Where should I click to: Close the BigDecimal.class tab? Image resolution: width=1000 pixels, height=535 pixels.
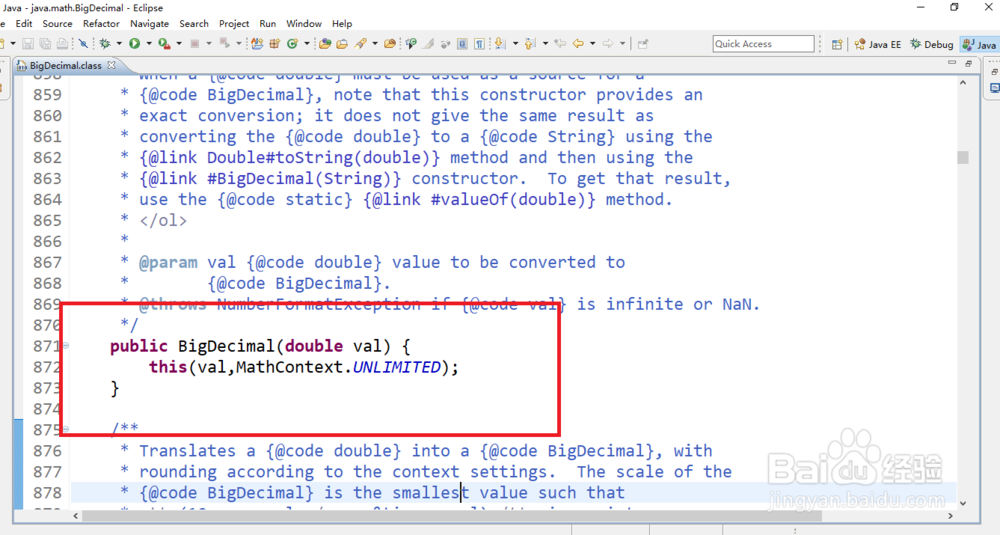click(x=112, y=65)
